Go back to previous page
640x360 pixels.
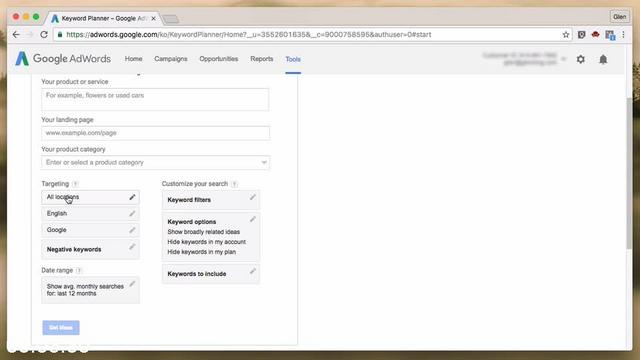16,35
